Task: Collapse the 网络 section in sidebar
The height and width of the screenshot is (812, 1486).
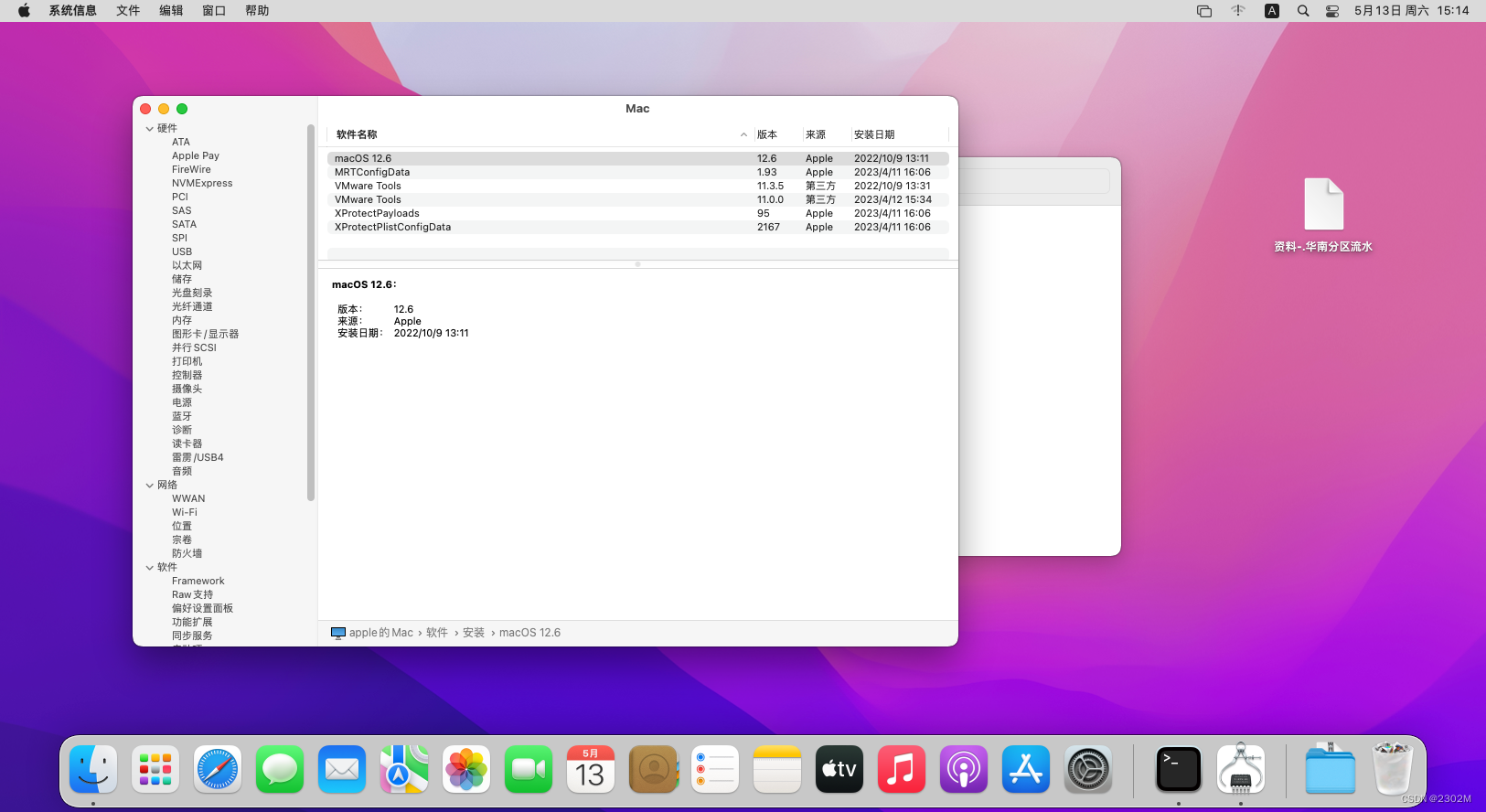Action: tap(150, 486)
